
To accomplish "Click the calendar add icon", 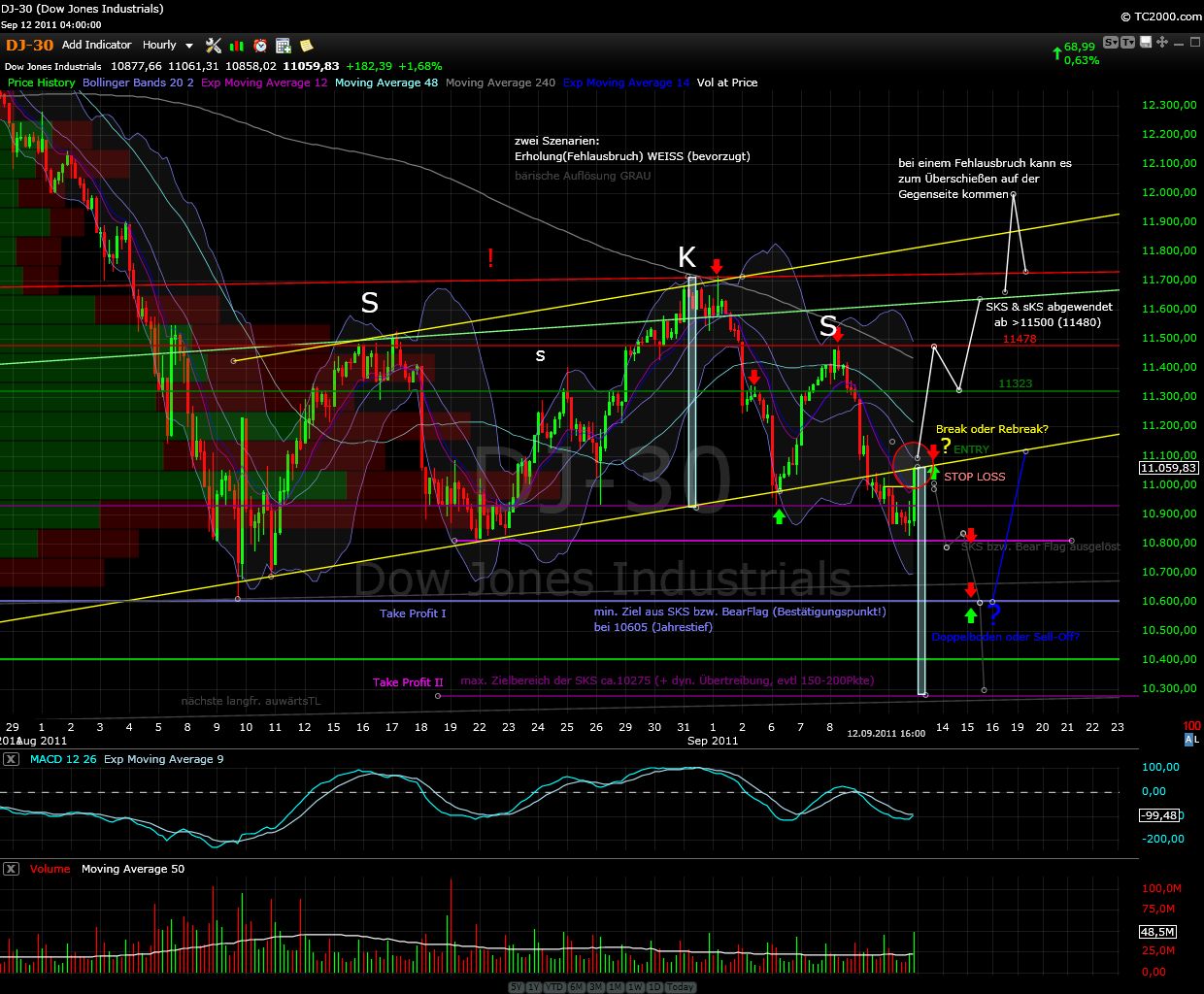I will pos(284,46).
